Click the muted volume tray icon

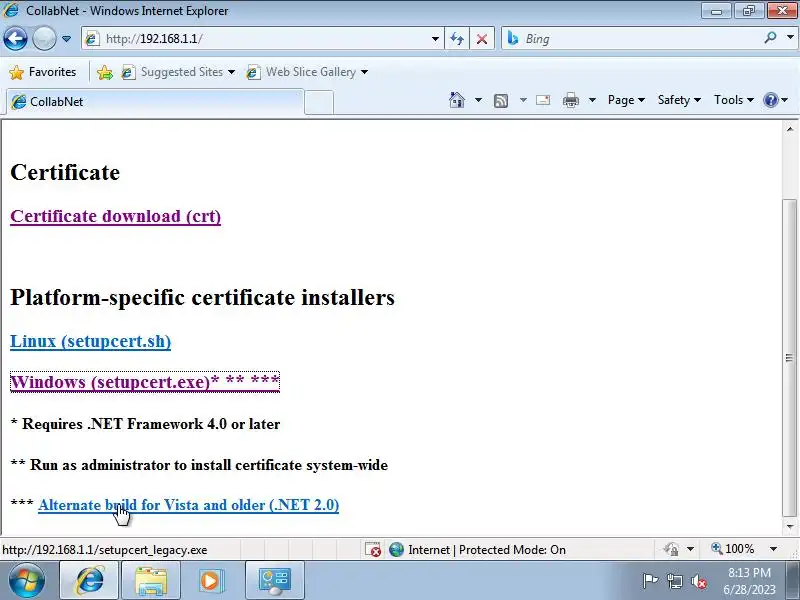[x=698, y=581]
